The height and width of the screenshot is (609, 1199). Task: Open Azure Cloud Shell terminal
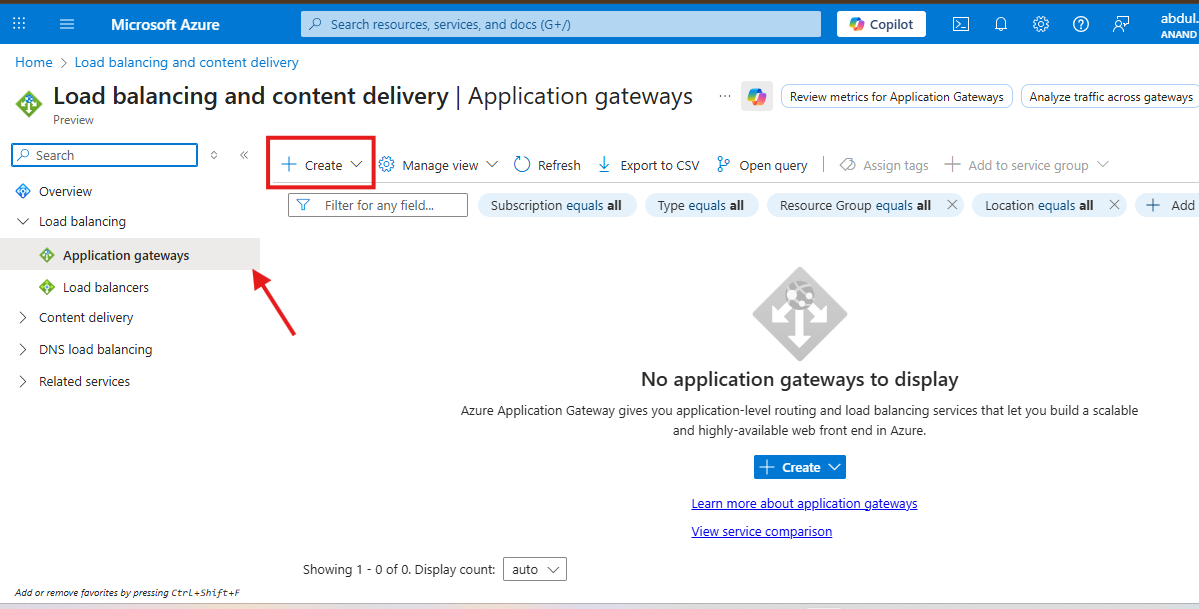960,23
